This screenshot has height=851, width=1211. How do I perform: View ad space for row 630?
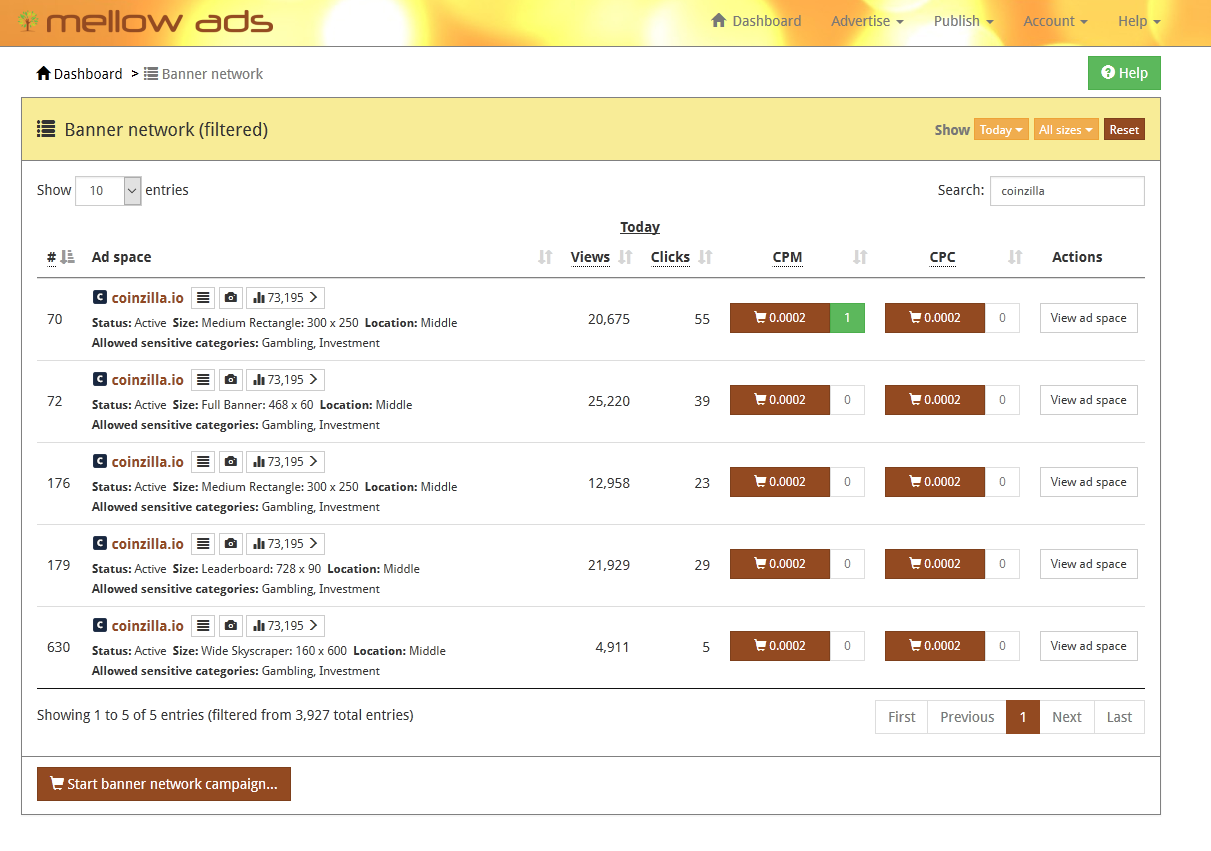[1089, 646]
